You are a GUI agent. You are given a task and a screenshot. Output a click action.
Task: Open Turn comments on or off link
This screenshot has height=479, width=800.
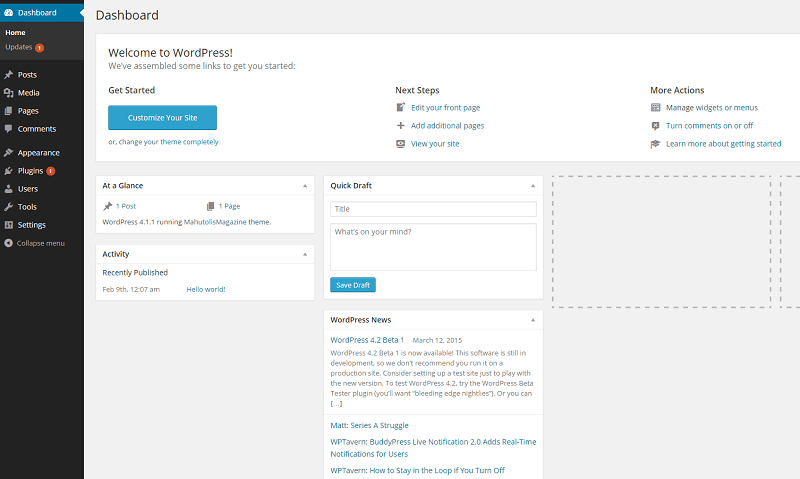pos(709,125)
